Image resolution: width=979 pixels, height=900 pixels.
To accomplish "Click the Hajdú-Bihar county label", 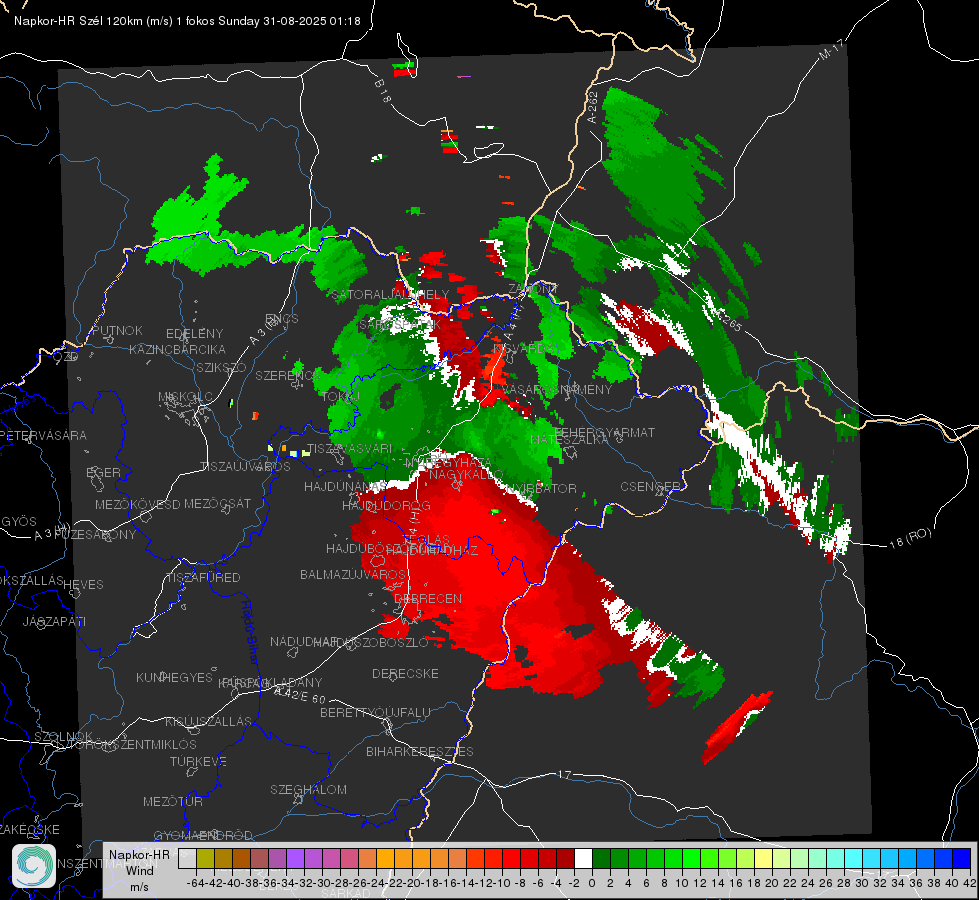I will 250,632.
